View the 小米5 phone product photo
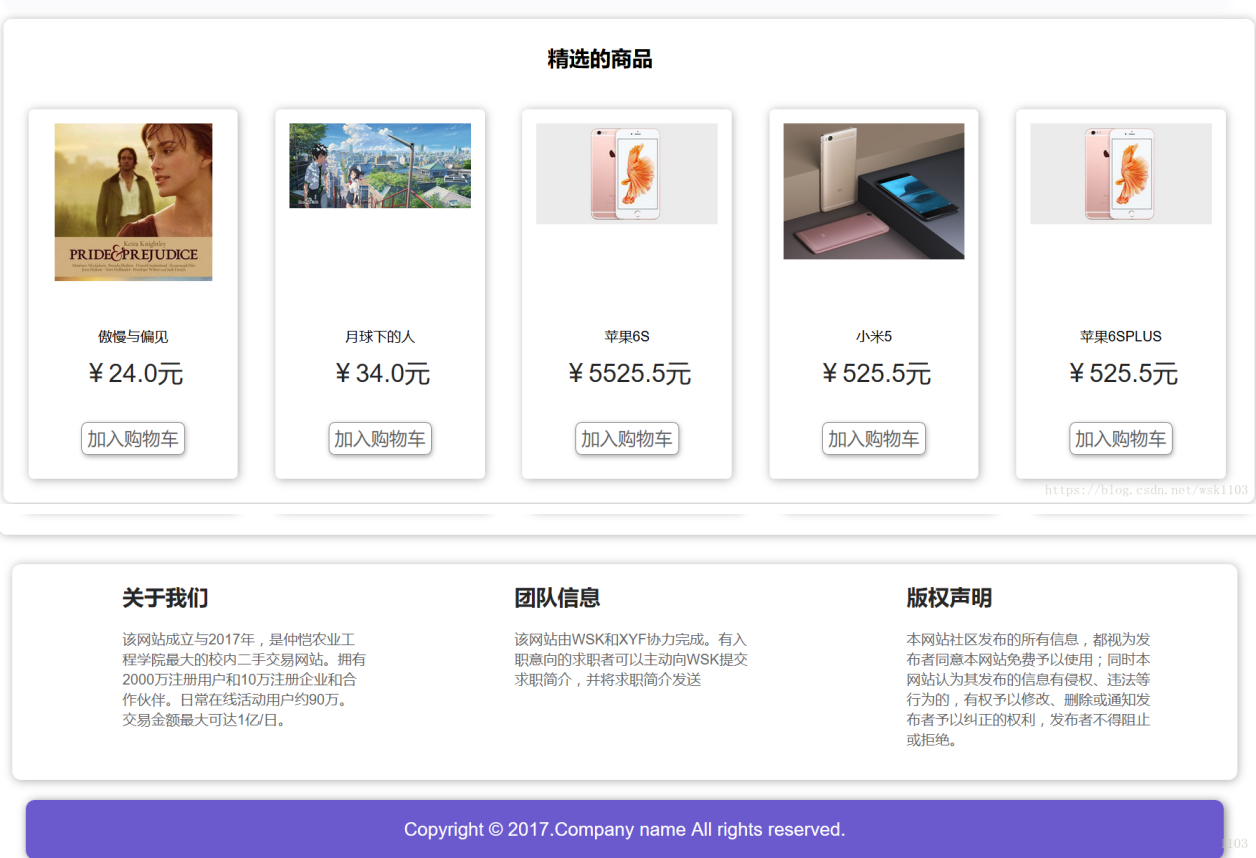Screen dimensions: 1256x858 point(874,191)
